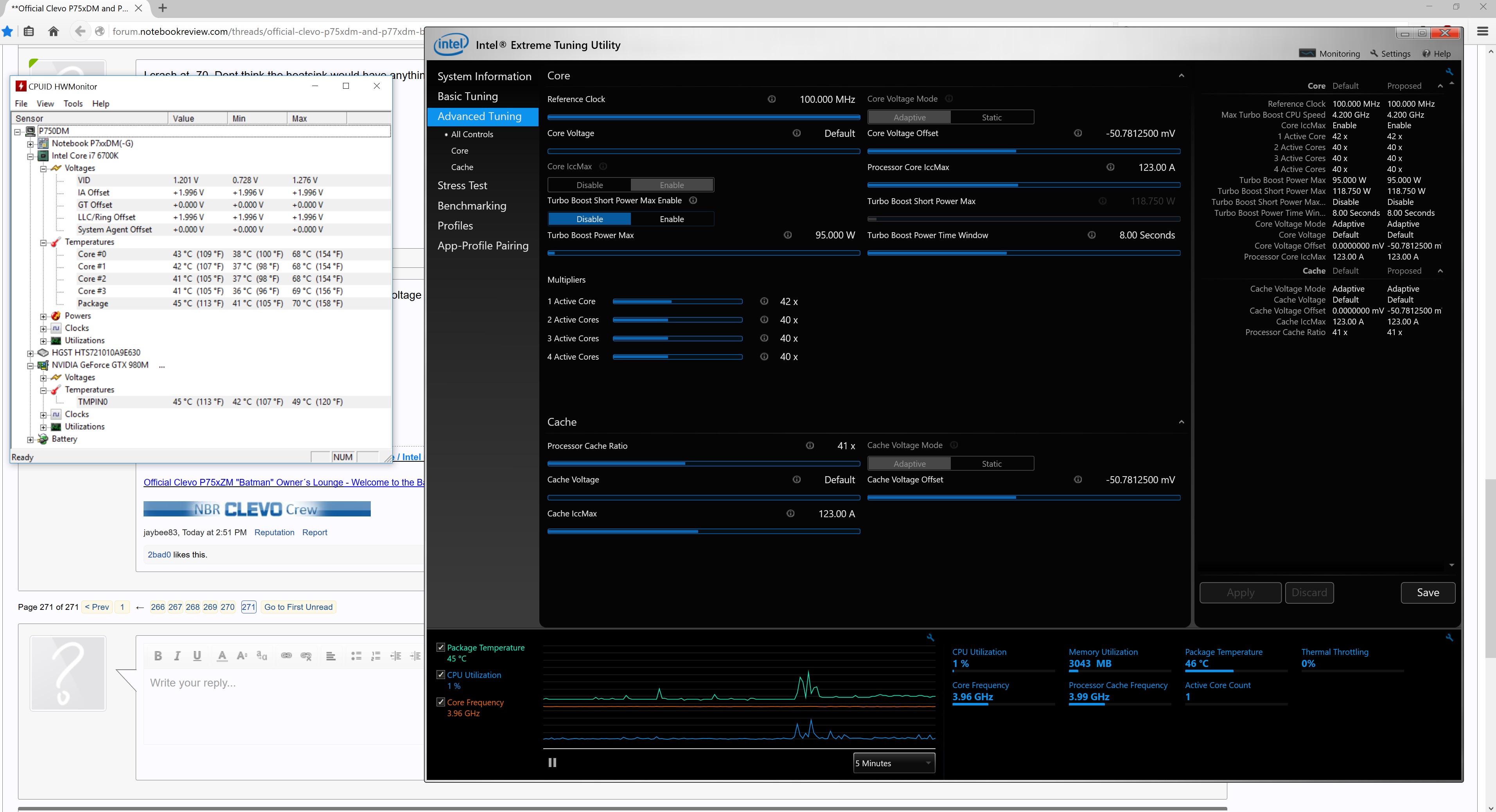Open new browser tab with plus icon
The height and width of the screenshot is (812, 1496).
[x=163, y=8]
